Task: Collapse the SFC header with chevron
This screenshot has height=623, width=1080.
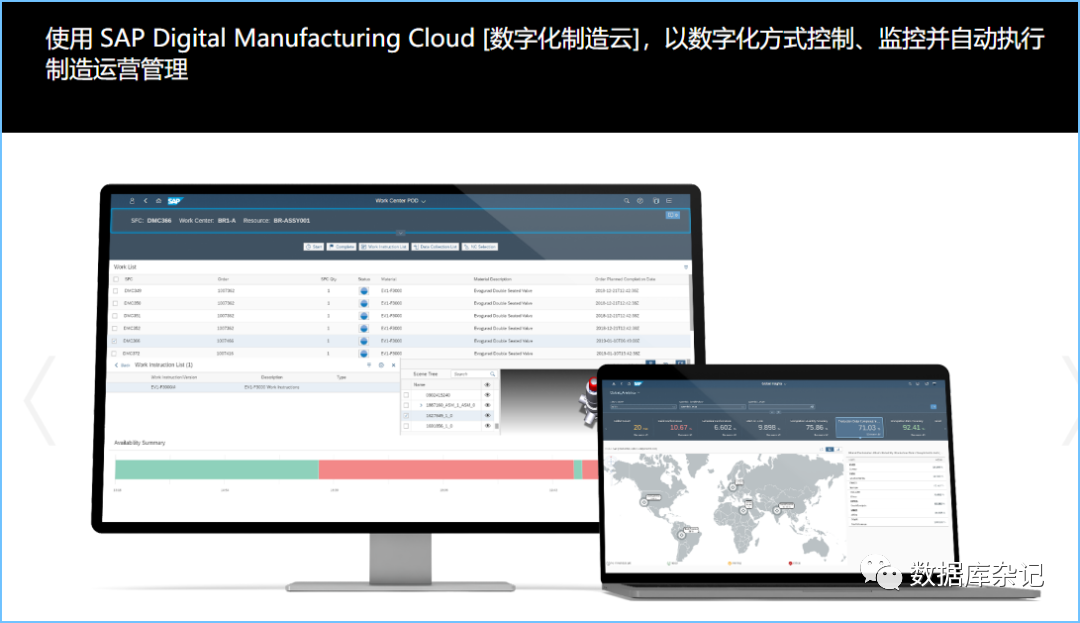Action: pyautogui.click(x=400, y=233)
